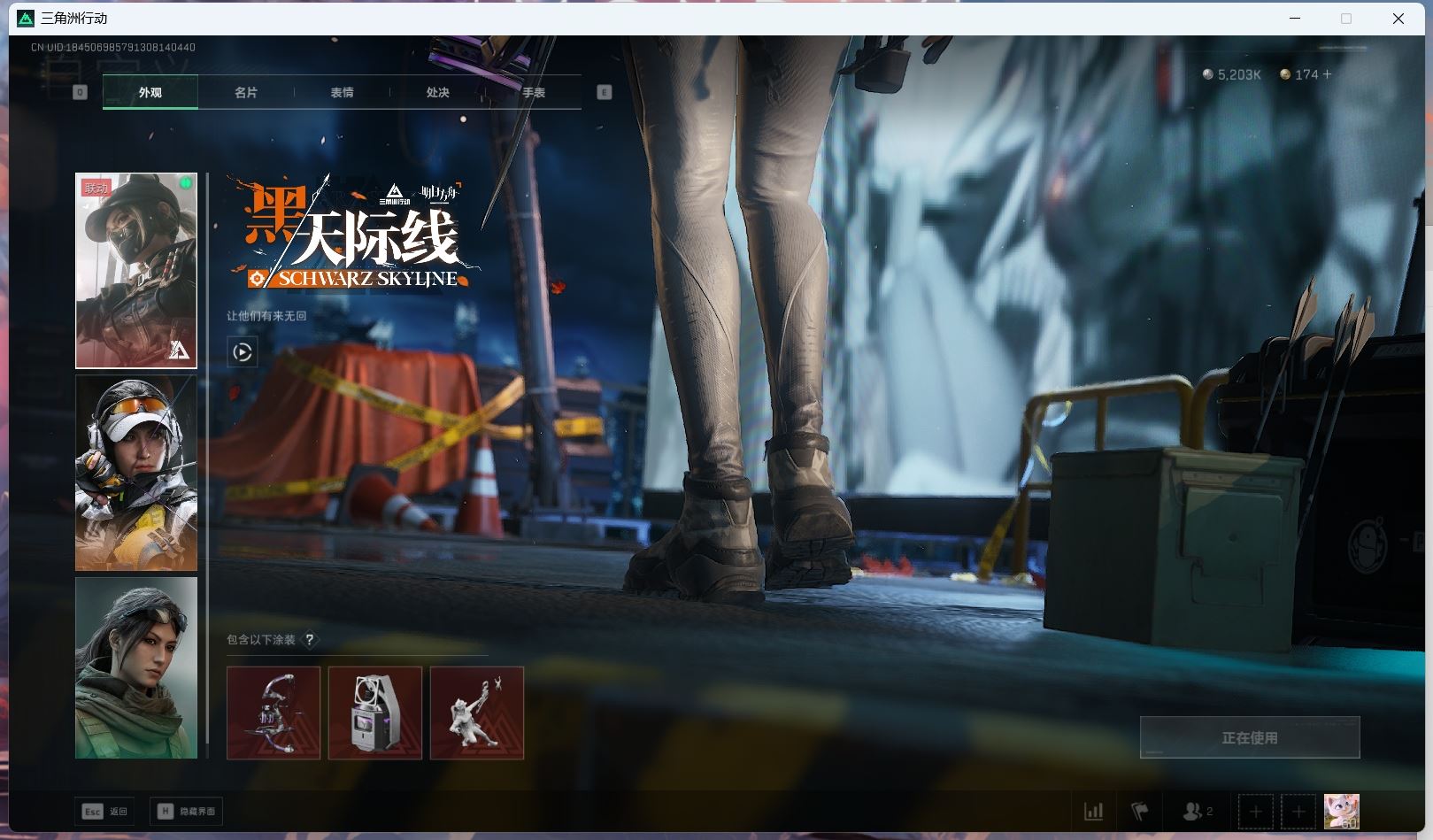This screenshot has width=1433, height=840.
Task: Click the first empty squad slot plus
Action: tap(1255, 811)
